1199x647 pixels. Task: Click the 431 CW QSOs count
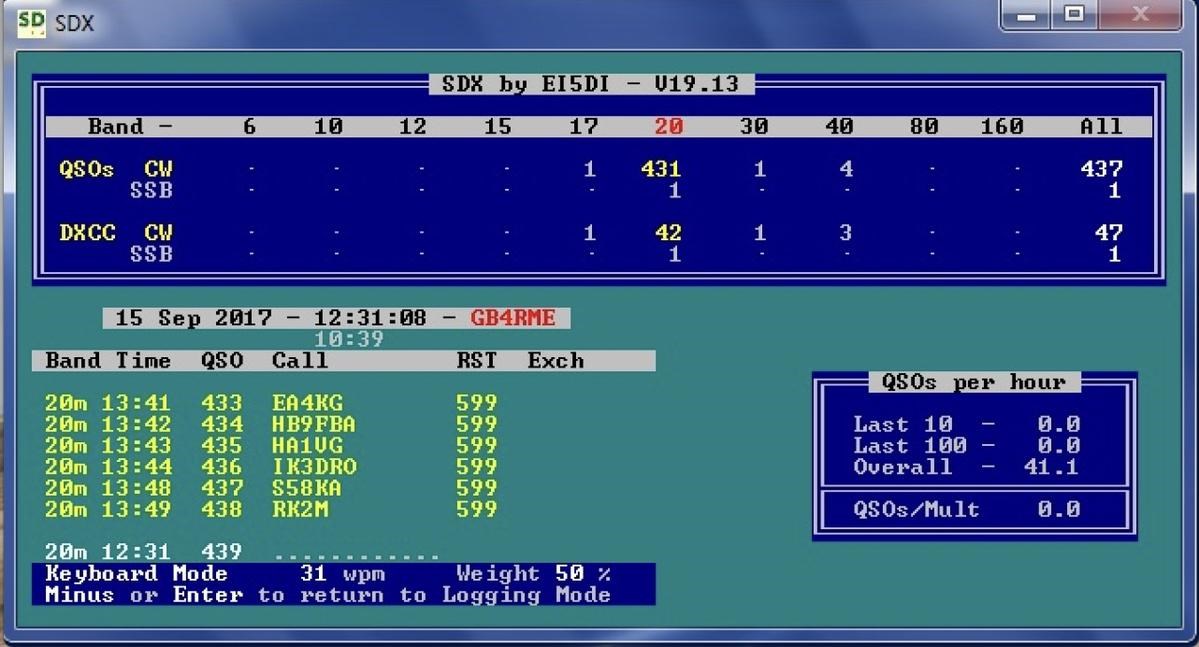click(661, 169)
